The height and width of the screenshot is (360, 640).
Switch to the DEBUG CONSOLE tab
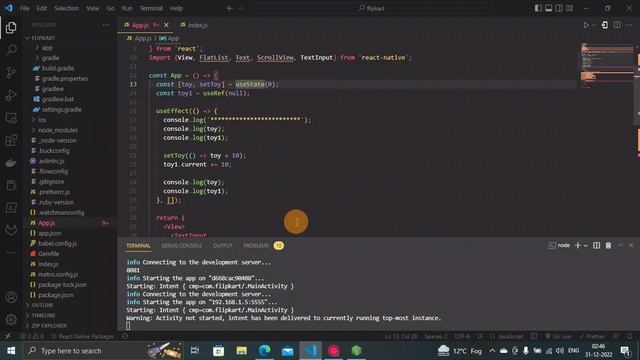pyautogui.click(x=182, y=245)
